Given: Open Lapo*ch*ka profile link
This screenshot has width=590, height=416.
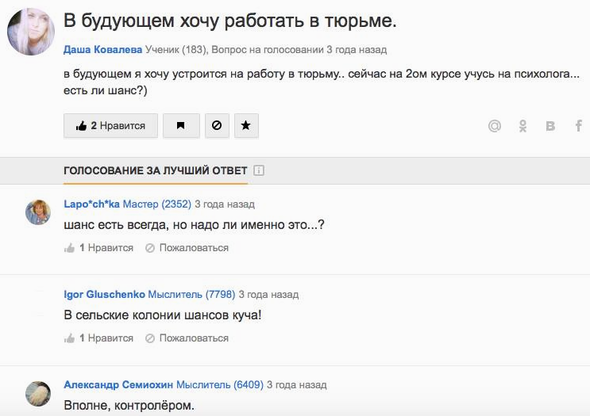Looking at the screenshot, I should click(91, 204).
